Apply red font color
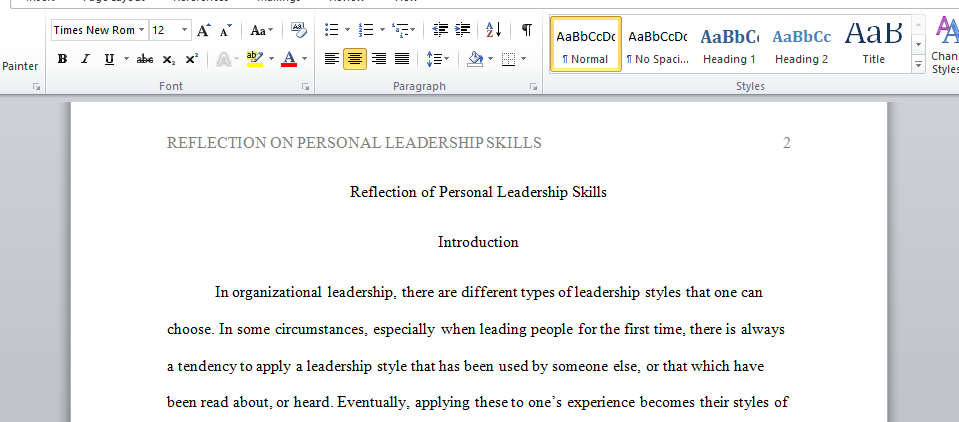This screenshot has height=422, width=959. (x=289, y=59)
